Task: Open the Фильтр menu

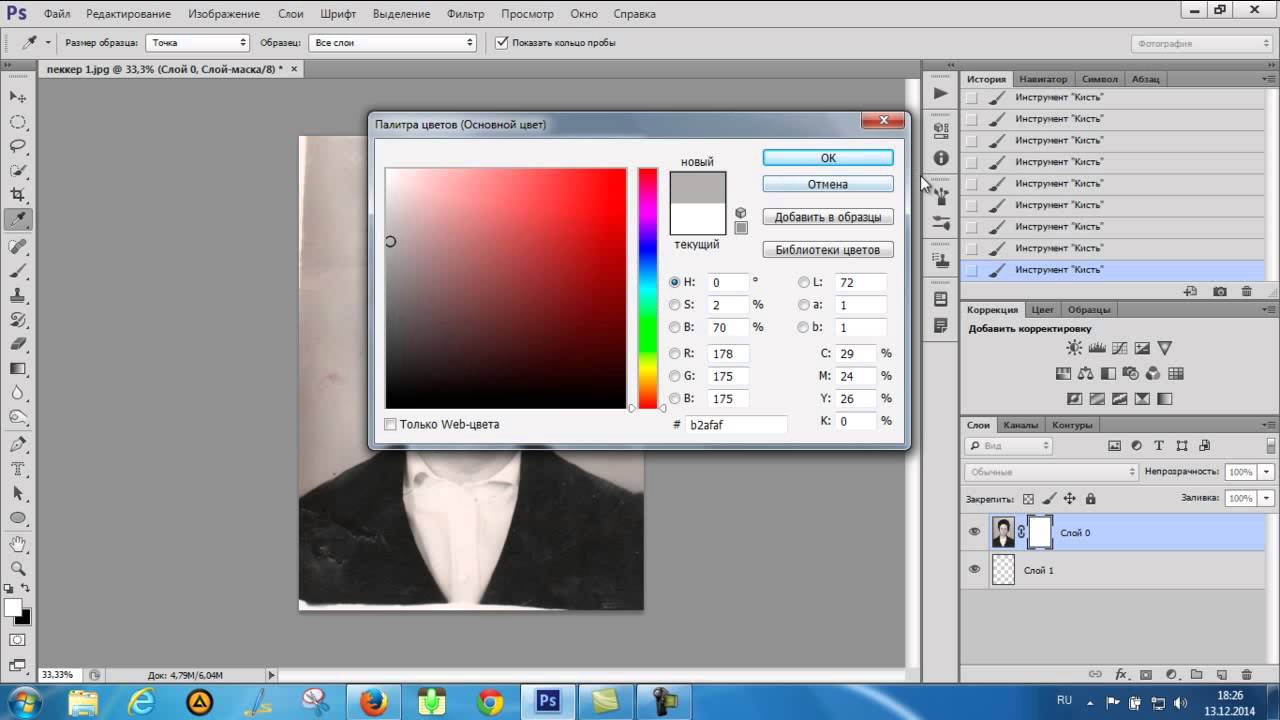Action: pyautogui.click(x=466, y=14)
